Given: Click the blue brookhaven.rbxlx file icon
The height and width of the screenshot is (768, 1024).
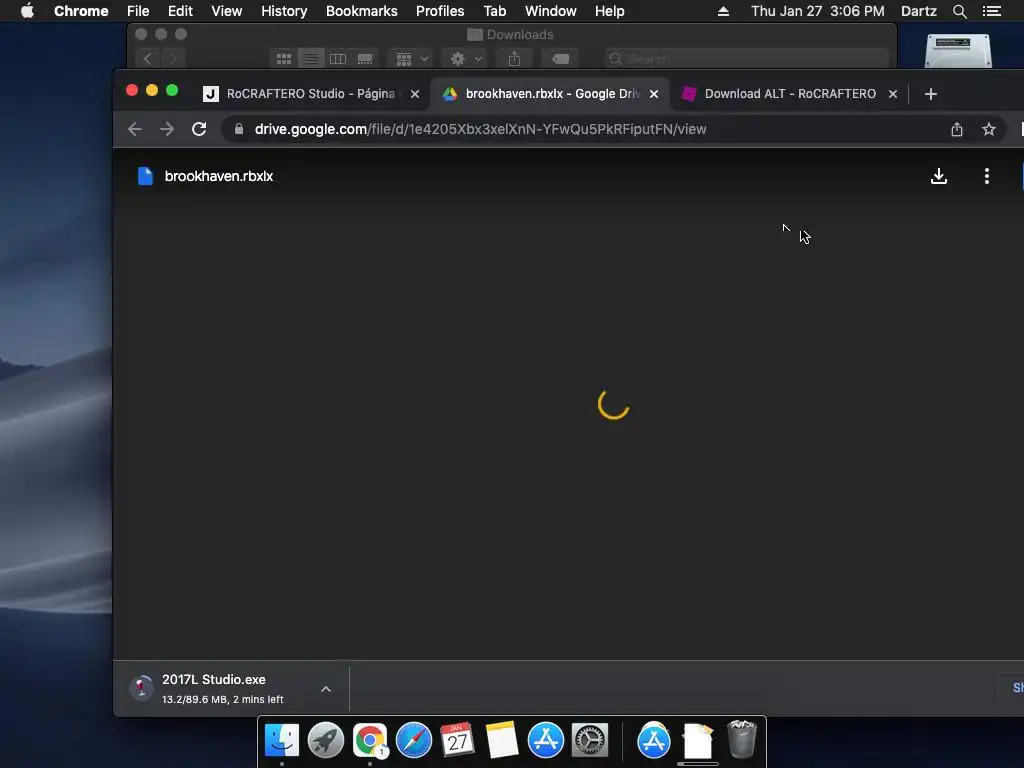Looking at the screenshot, I should 145,176.
